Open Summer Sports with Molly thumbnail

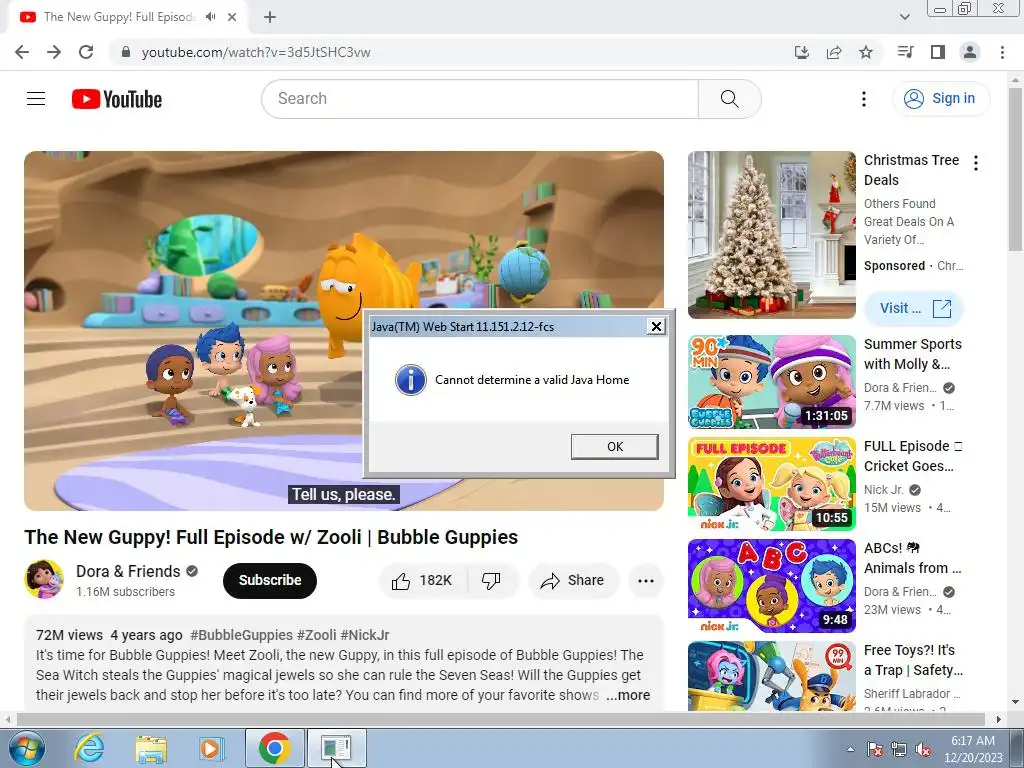771,382
